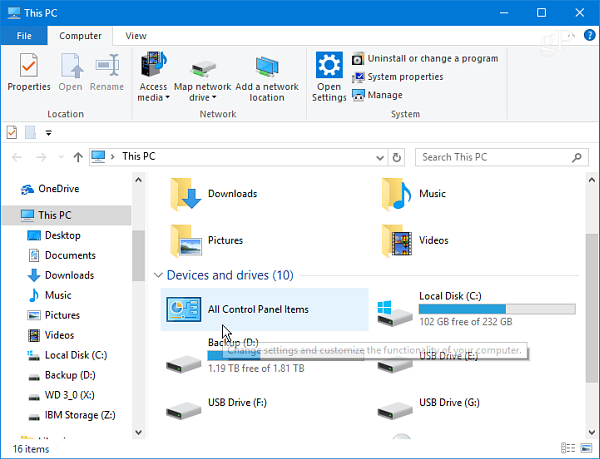The width and height of the screenshot is (600, 459).
Task: Click Uninstall or change a program
Action: click(425, 59)
